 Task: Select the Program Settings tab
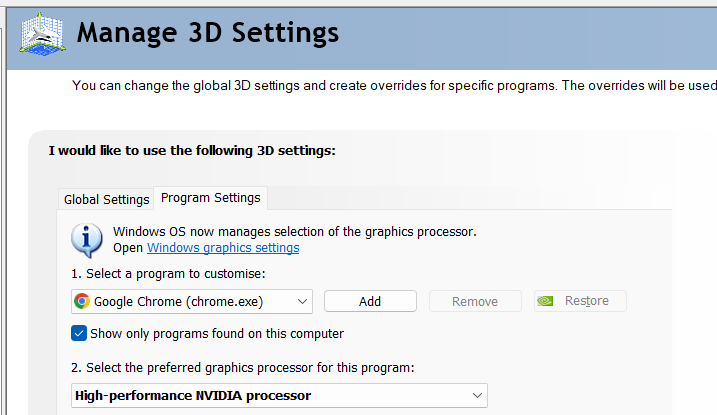click(x=210, y=198)
